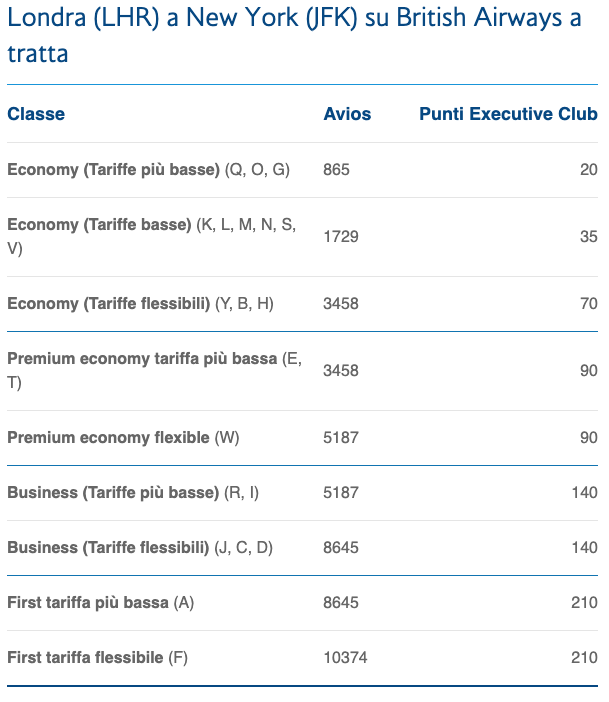Select Economy Tariffe basse row label
This screenshot has width=609, height=702.
(x=151, y=236)
